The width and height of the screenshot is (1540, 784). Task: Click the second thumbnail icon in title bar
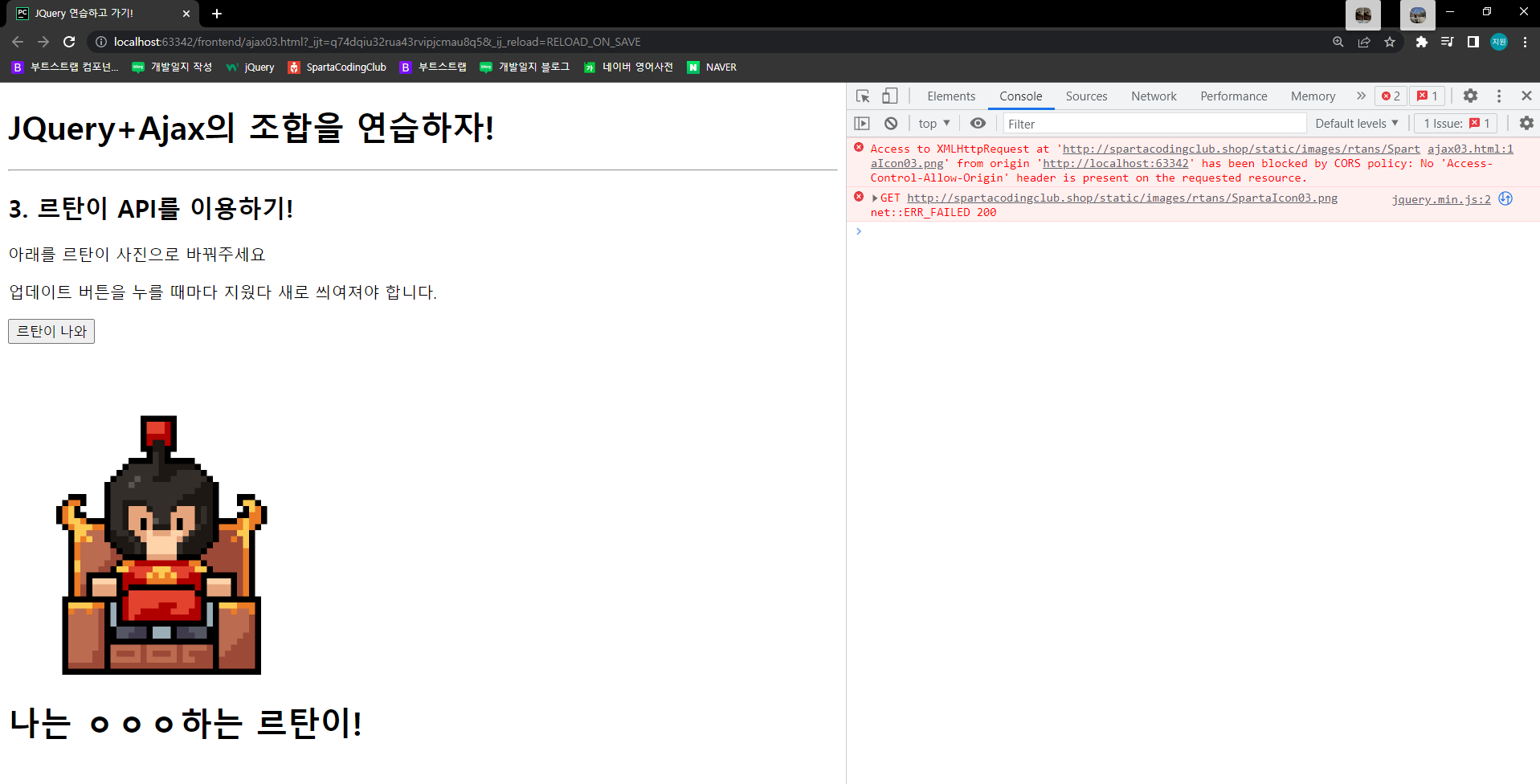[x=1418, y=14]
